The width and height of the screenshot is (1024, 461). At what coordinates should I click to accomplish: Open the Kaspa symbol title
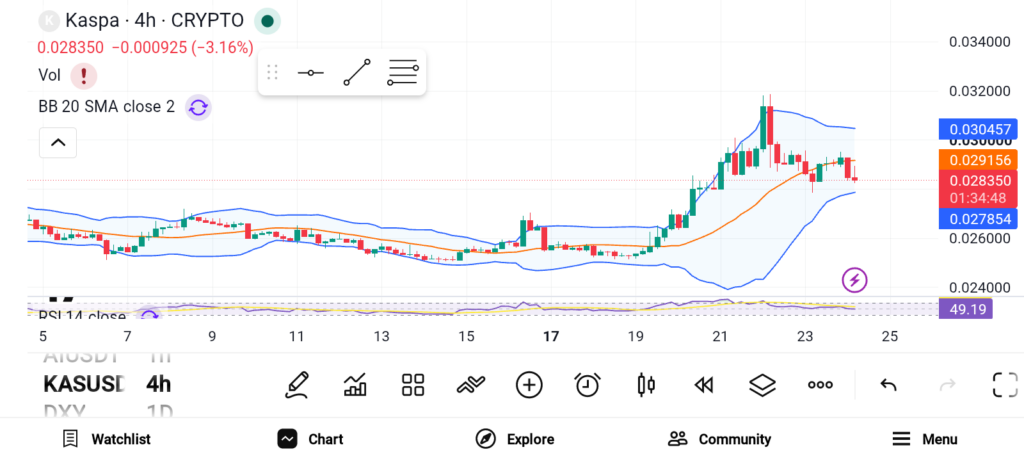154,21
